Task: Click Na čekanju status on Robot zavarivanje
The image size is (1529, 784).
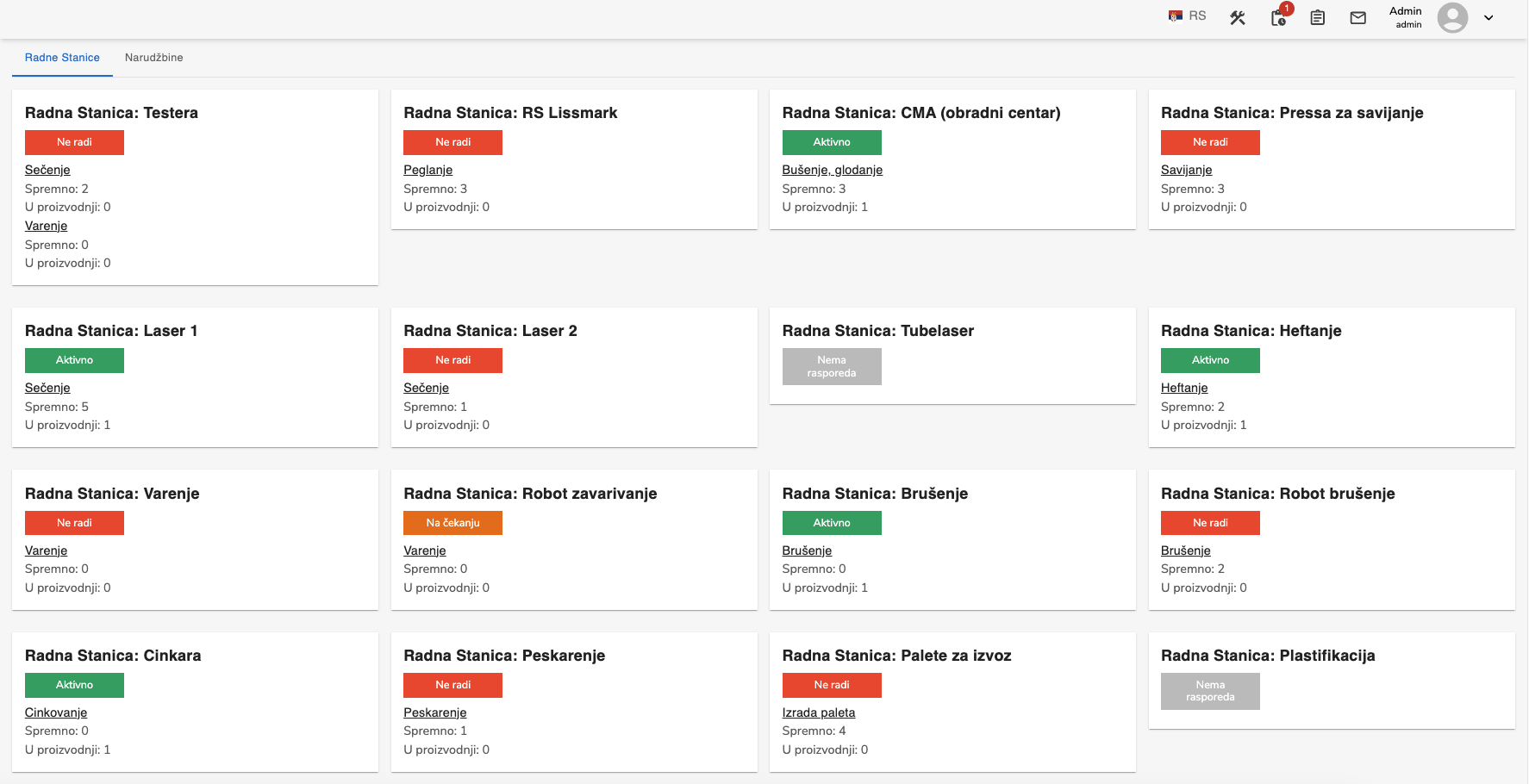Action: coord(452,523)
